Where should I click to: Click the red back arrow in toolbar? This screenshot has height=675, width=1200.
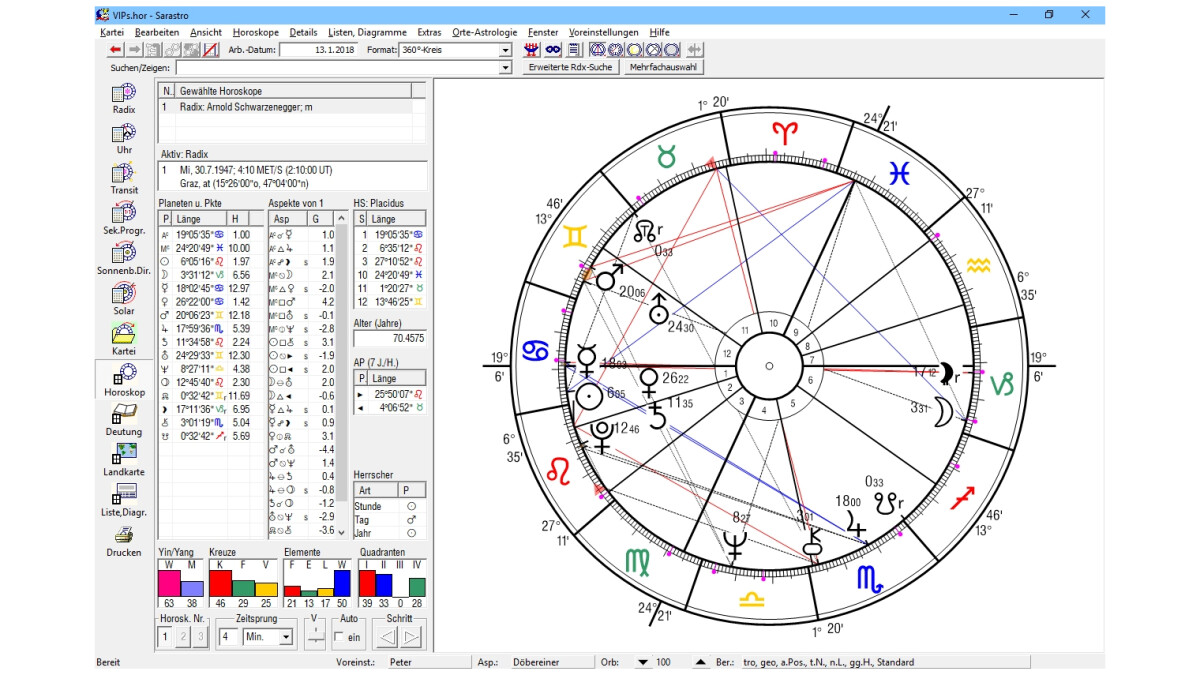click(115, 50)
